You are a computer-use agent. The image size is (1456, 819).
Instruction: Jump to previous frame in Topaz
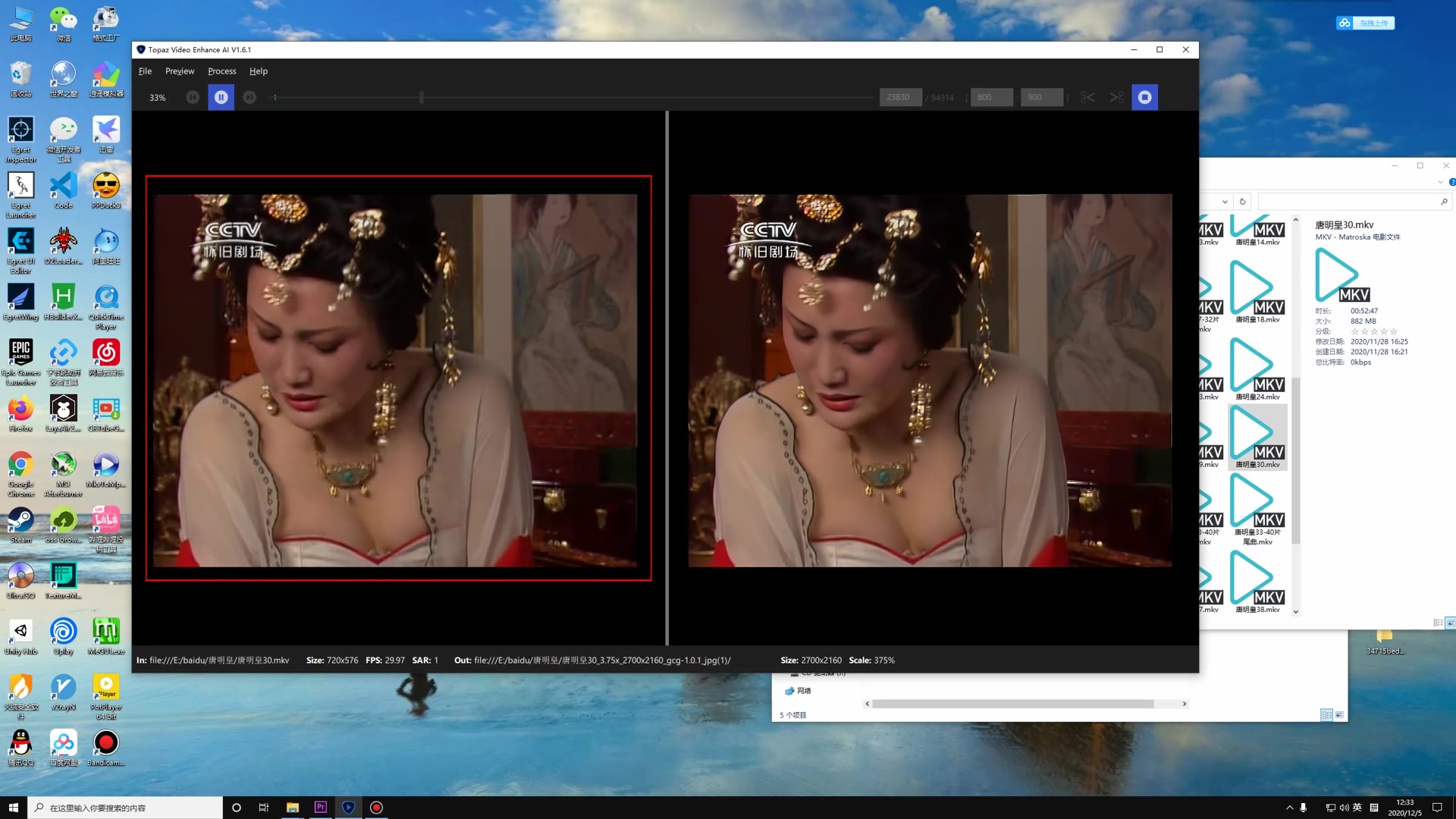pyautogui.click(x=193, y=97)
